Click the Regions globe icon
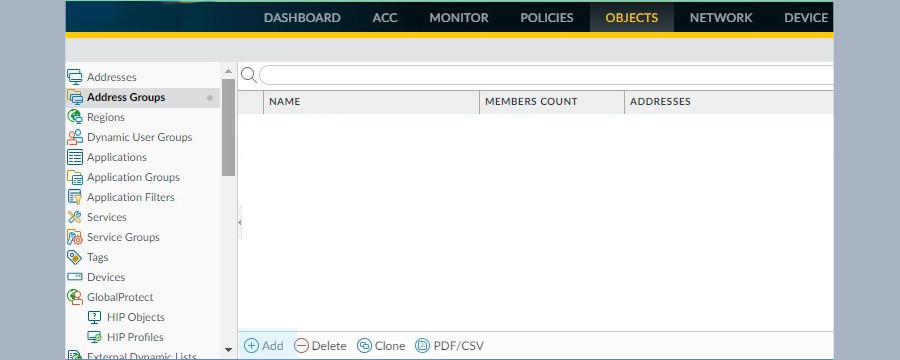Screen dimensions: 900x360 (x=75, y=117)
